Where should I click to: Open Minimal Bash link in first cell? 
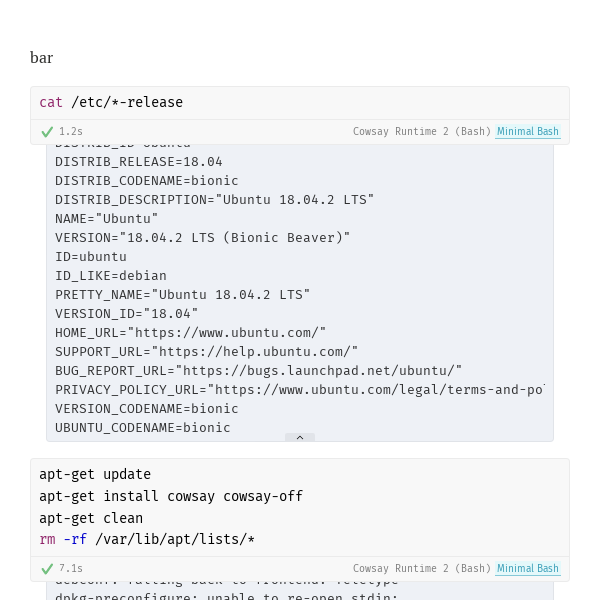[x=528, y=132]
